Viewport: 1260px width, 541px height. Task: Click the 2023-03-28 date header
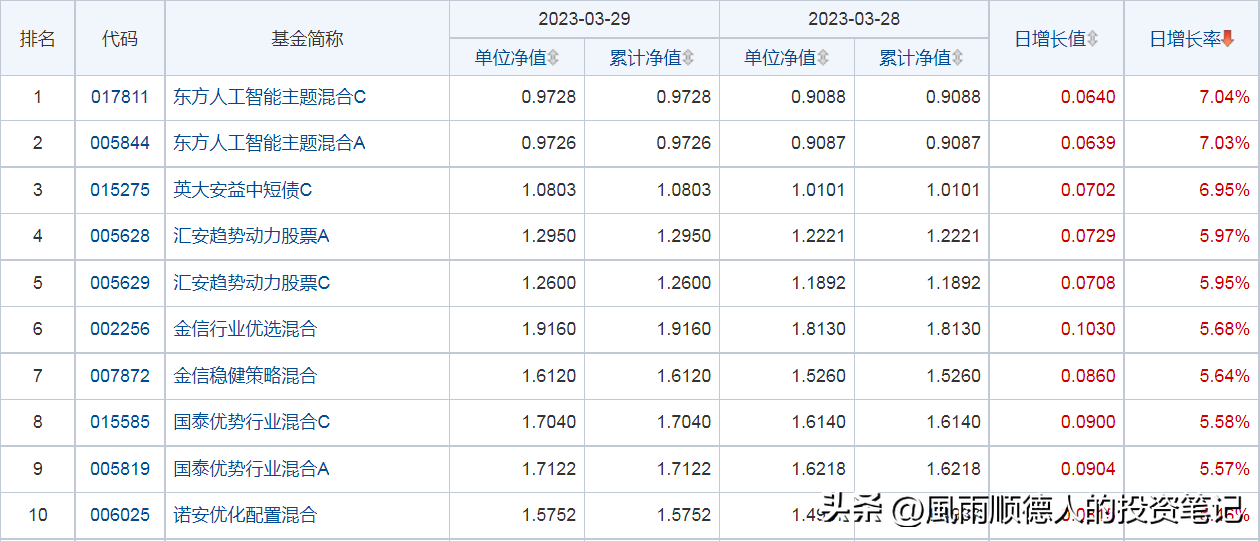(854, 19)
